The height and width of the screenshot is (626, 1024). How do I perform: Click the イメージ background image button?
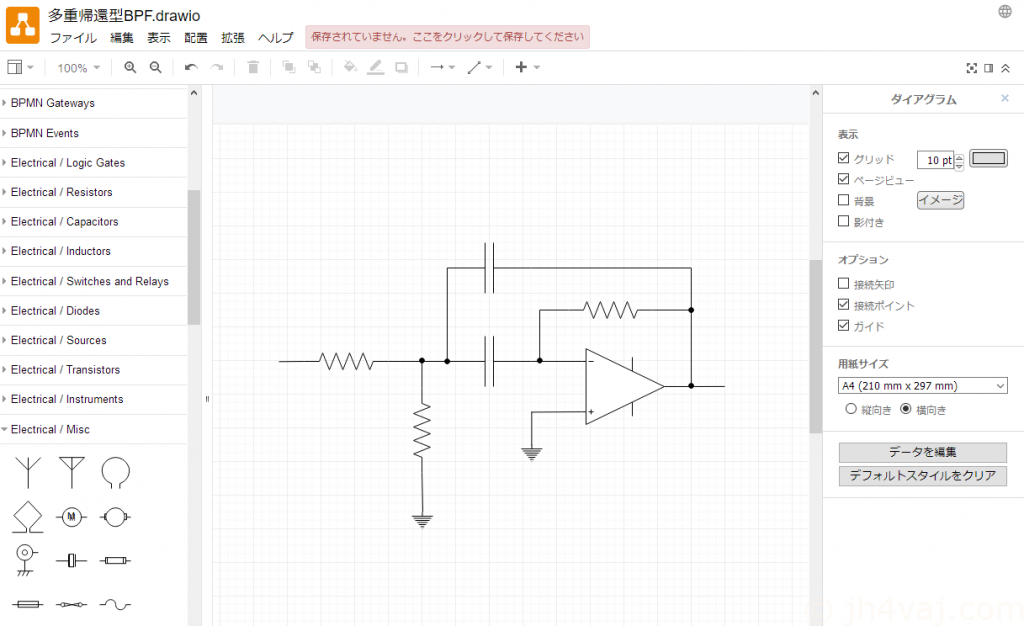click(940, 200)
